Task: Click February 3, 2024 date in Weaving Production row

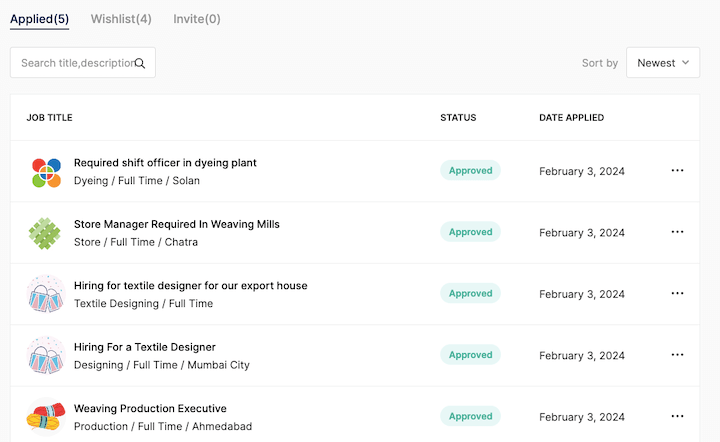Action: click(x=582, y=417)
